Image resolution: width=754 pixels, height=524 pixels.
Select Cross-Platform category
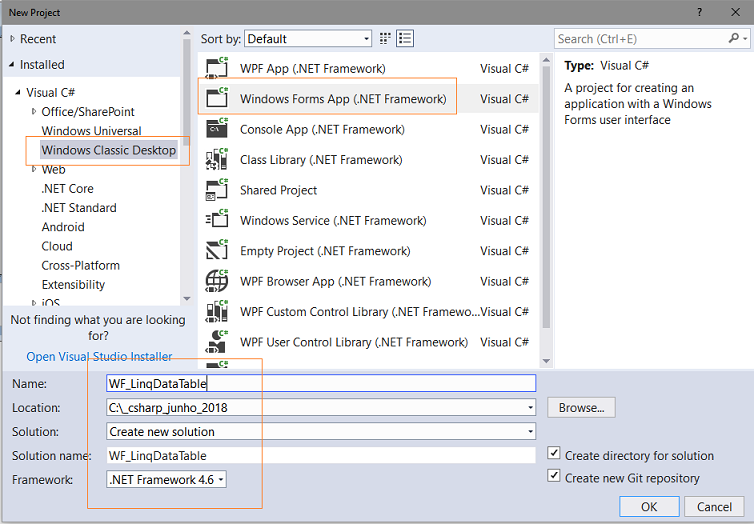pos(80,265)
